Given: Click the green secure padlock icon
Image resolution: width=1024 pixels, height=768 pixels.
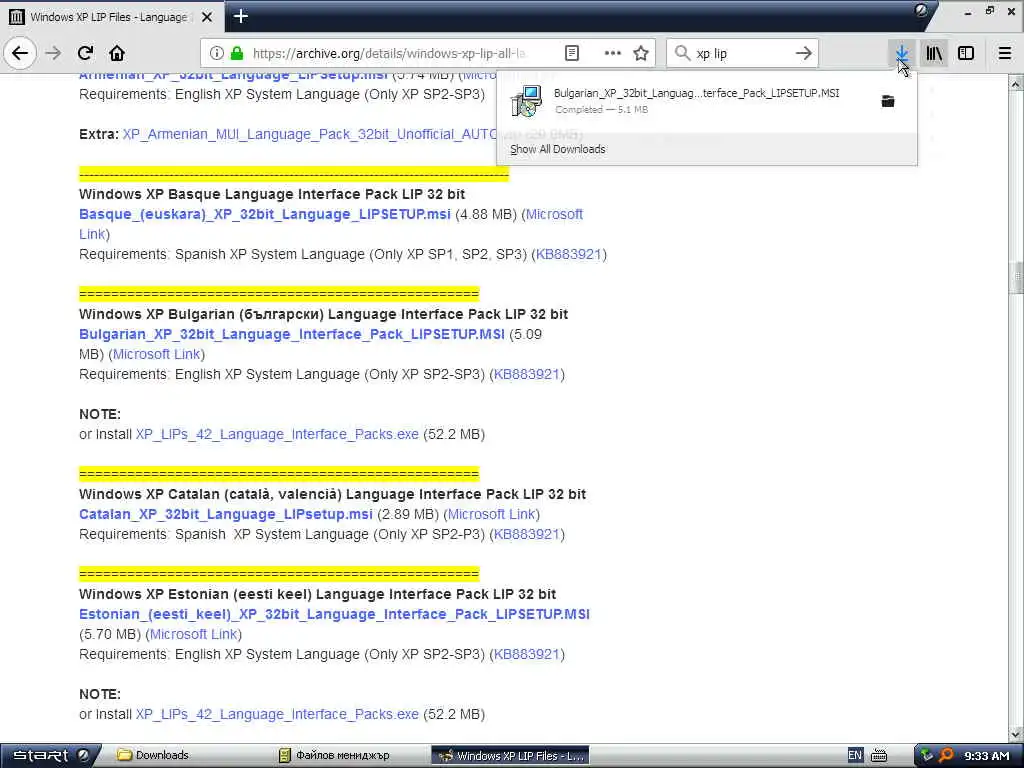Looking at the screenshot, I should [x=236, y=53].
